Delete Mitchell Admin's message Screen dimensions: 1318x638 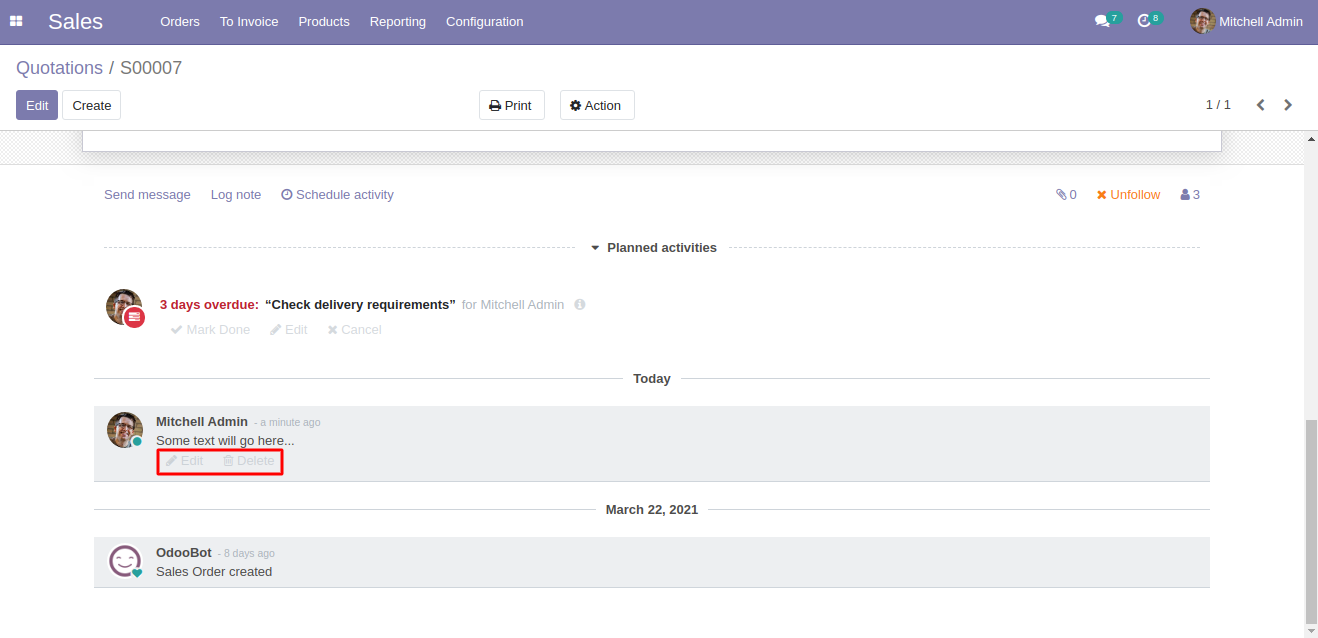(x=248, y=461)
